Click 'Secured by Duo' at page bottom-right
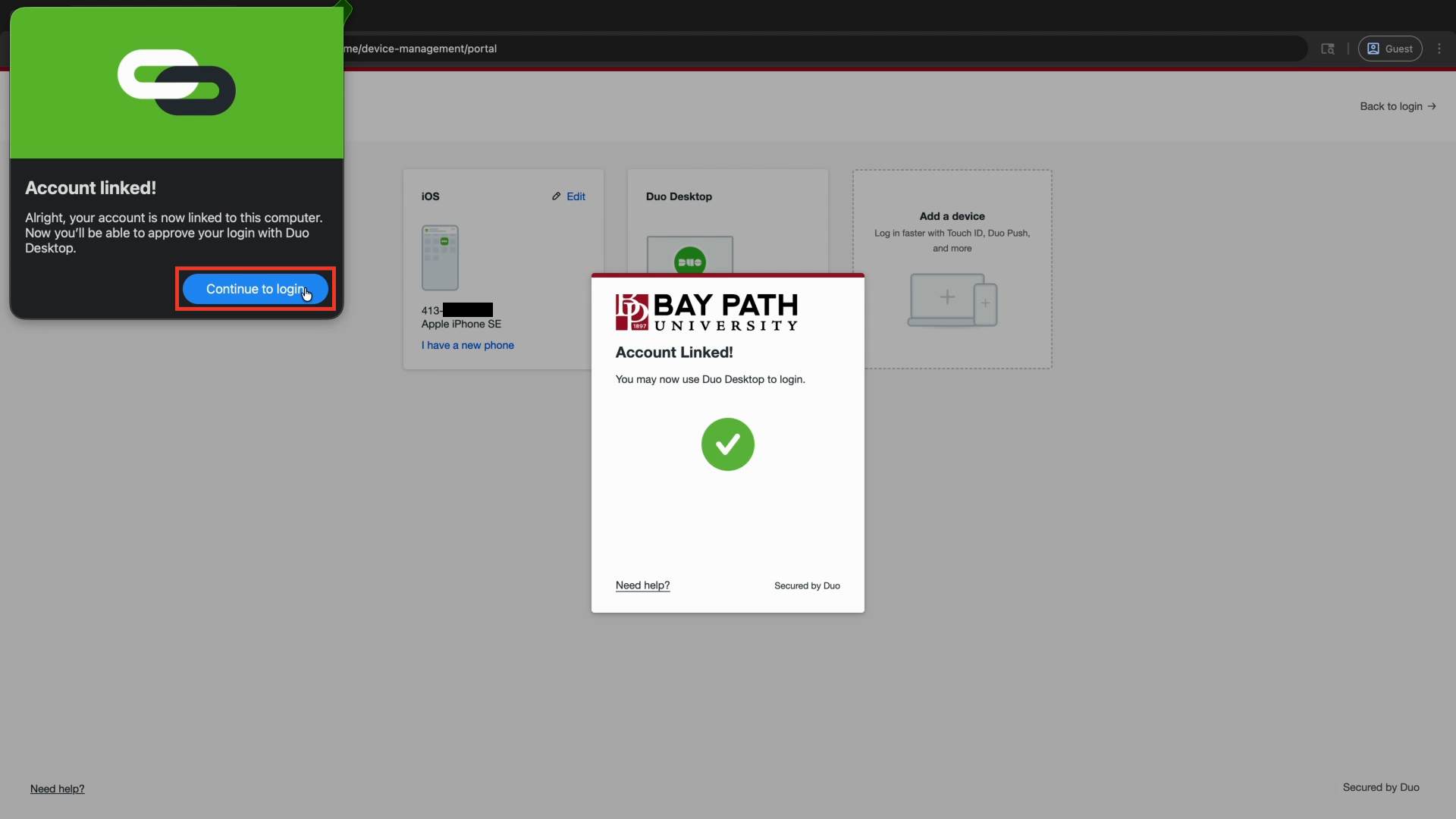 tap(1381, 787)
